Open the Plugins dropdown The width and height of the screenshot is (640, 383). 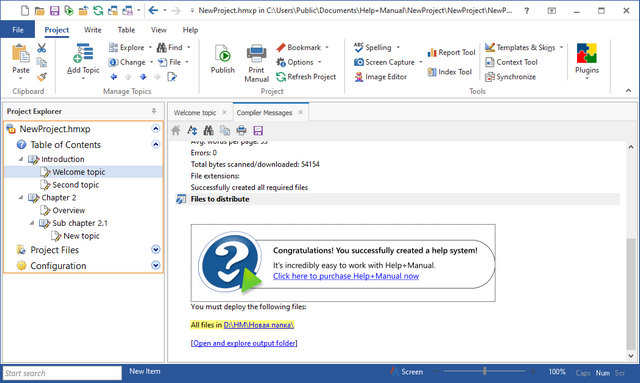(x=587, y=61)
